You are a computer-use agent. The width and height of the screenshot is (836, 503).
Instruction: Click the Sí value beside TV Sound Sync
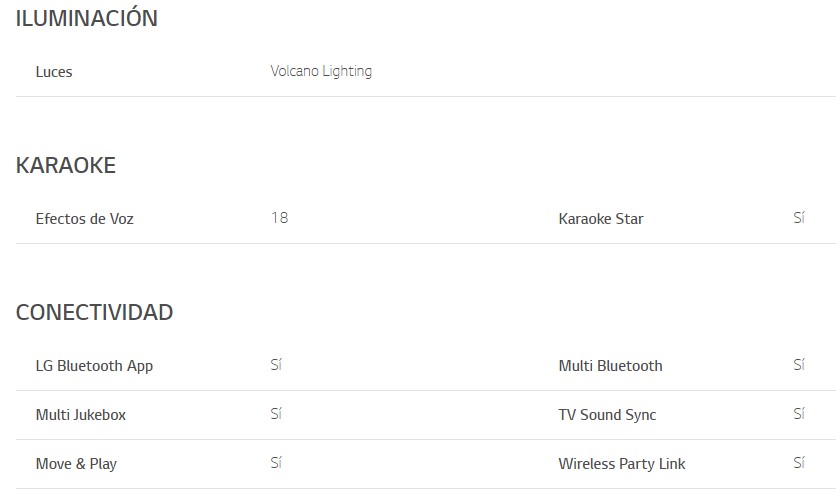[x=799, y=414]
